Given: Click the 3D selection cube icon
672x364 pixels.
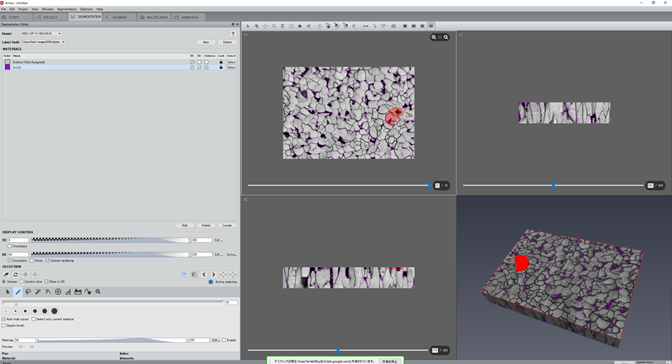Looking at the screenshot, I should (x=184, y=274).
